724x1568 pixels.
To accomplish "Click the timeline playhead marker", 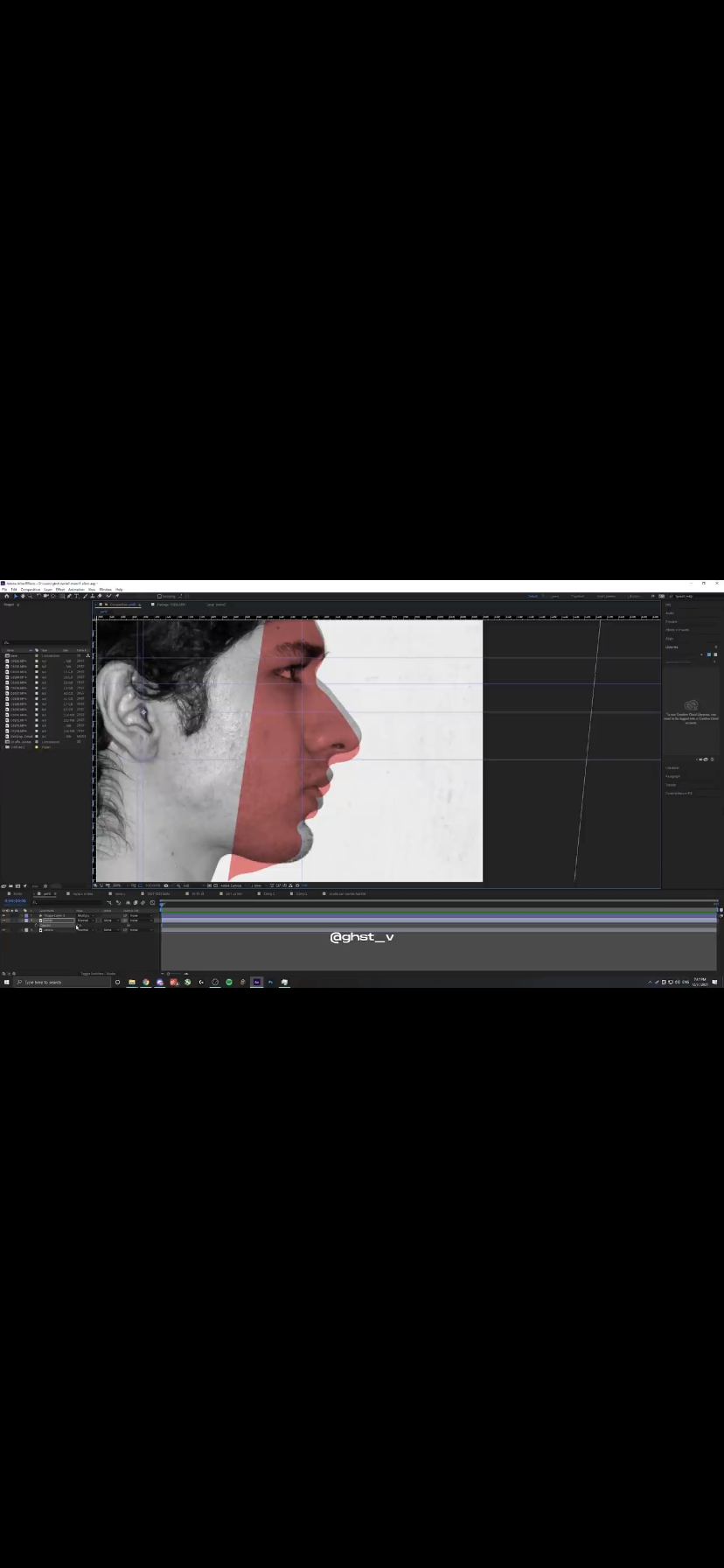I will coord(161,904).
